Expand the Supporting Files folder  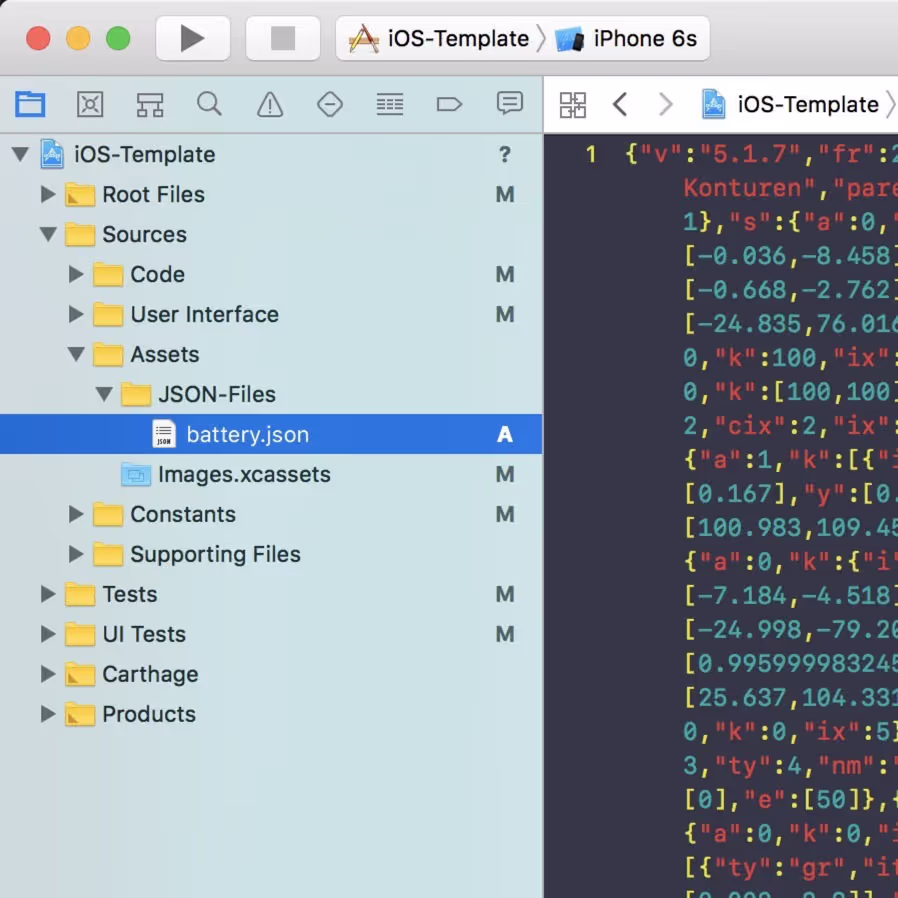76,554
